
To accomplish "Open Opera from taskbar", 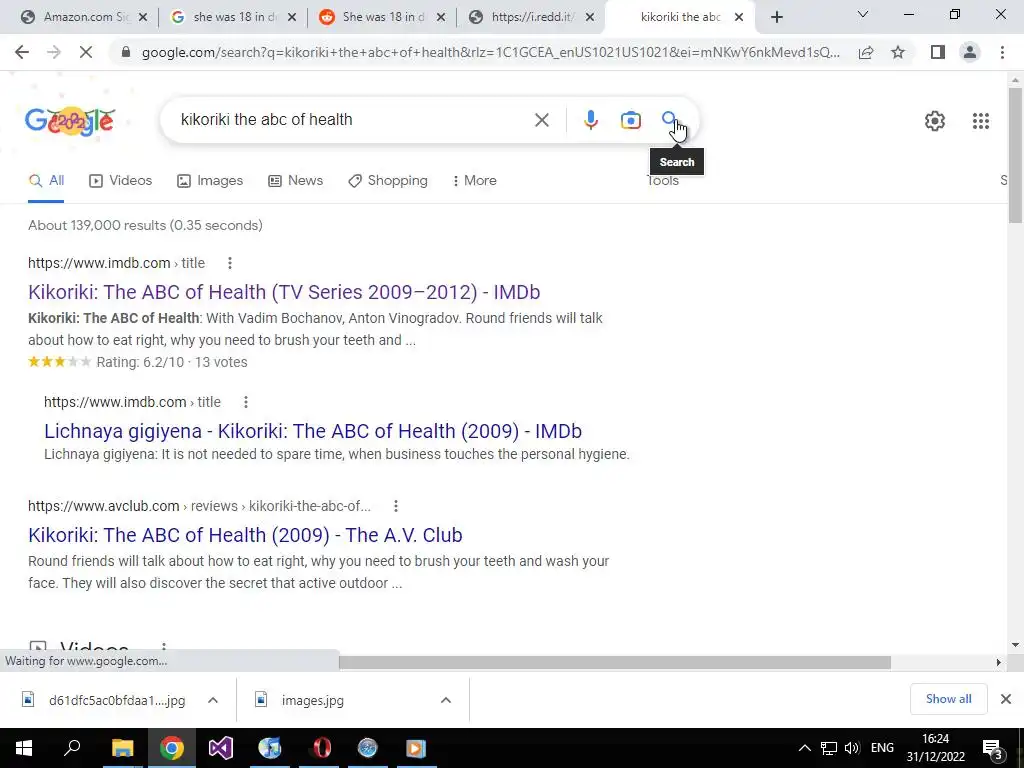I will (322, 748).
